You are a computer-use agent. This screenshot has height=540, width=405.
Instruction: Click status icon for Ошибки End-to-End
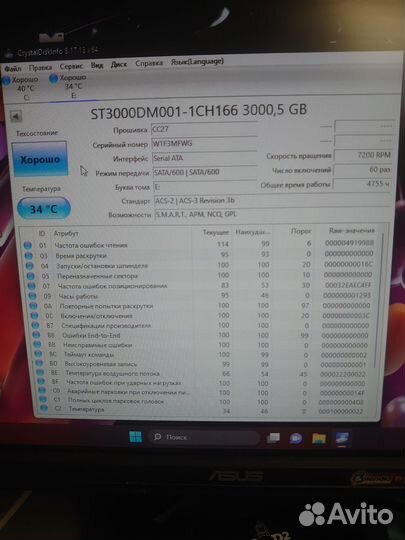click(x=36, y=335)
